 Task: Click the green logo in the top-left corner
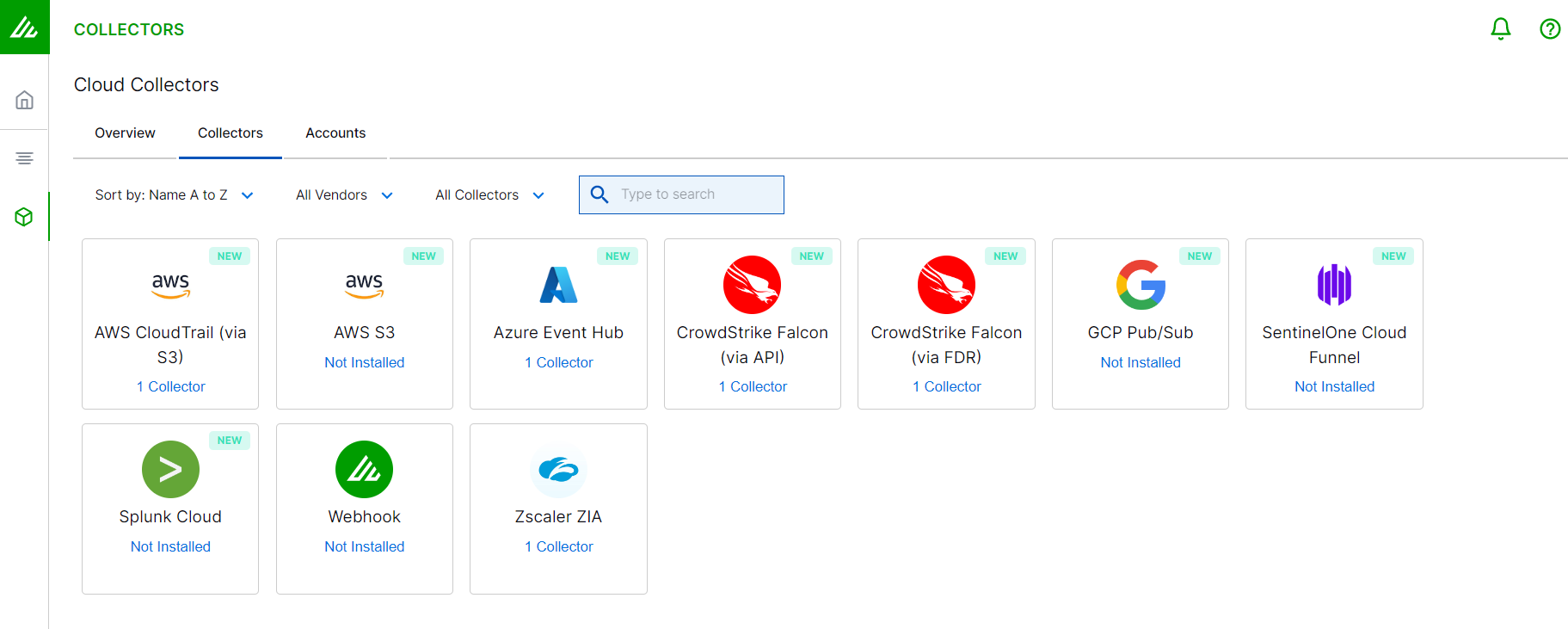click(x=24, y=28)
